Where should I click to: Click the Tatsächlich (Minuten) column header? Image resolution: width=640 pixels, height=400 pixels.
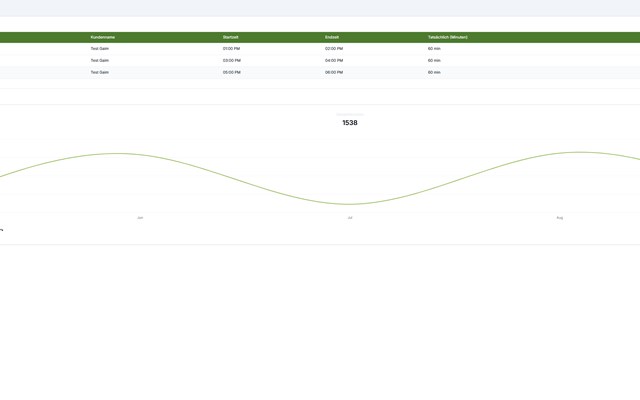(x=448, y=37)
